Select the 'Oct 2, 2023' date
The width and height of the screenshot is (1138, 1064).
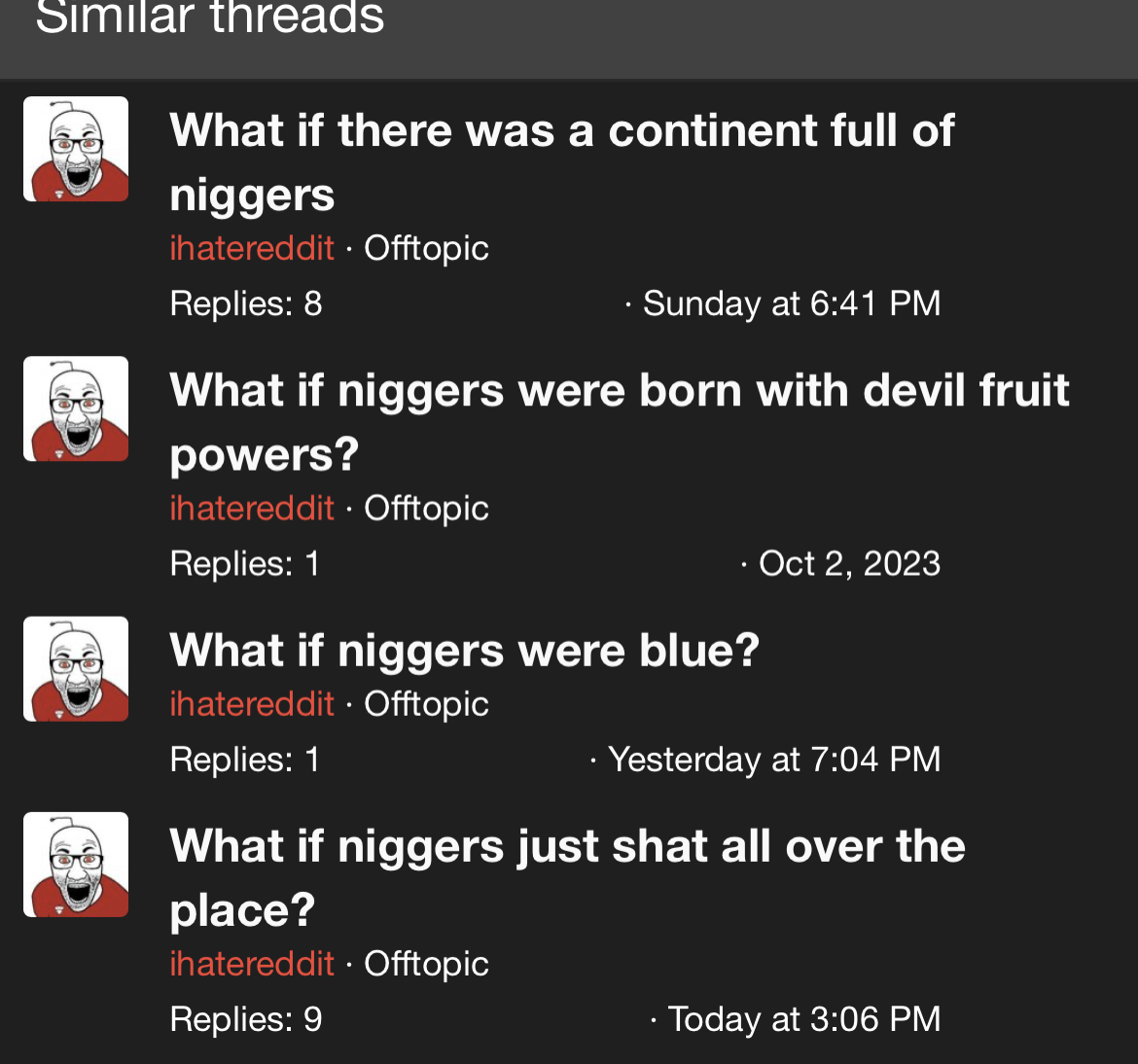click(x=850, y=564)
